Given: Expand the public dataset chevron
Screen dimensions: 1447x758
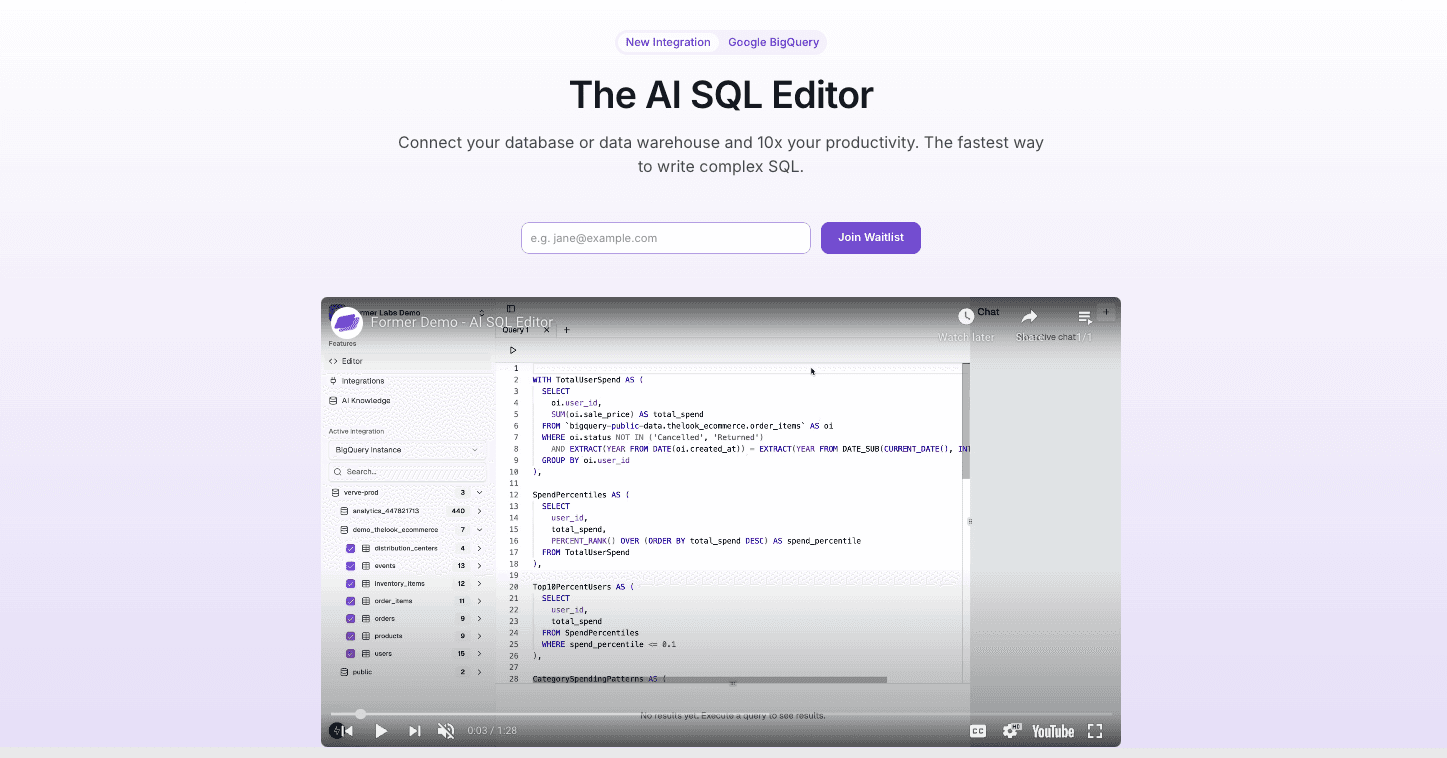Looking at the screenshot, I should pos(479,672).
